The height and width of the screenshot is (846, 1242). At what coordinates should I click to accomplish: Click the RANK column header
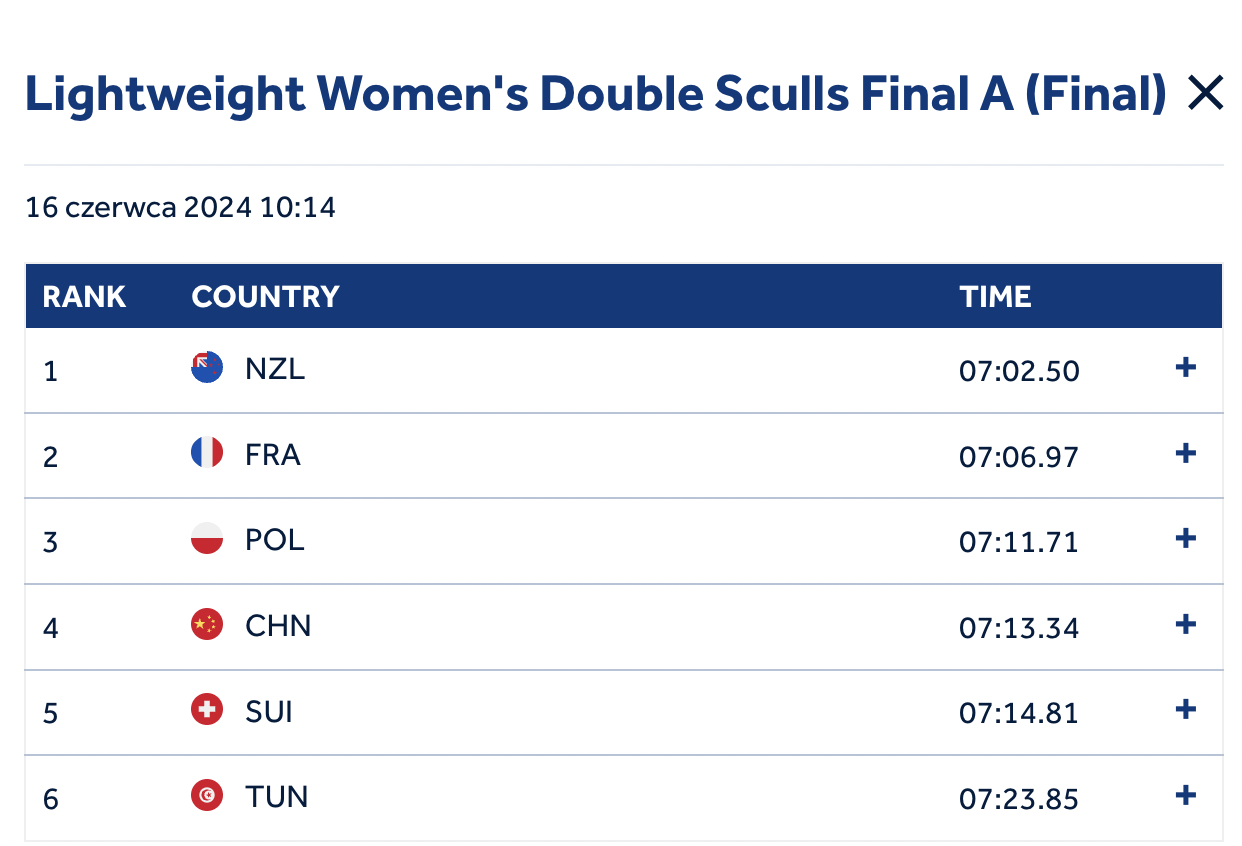click(x=84, y=297)
